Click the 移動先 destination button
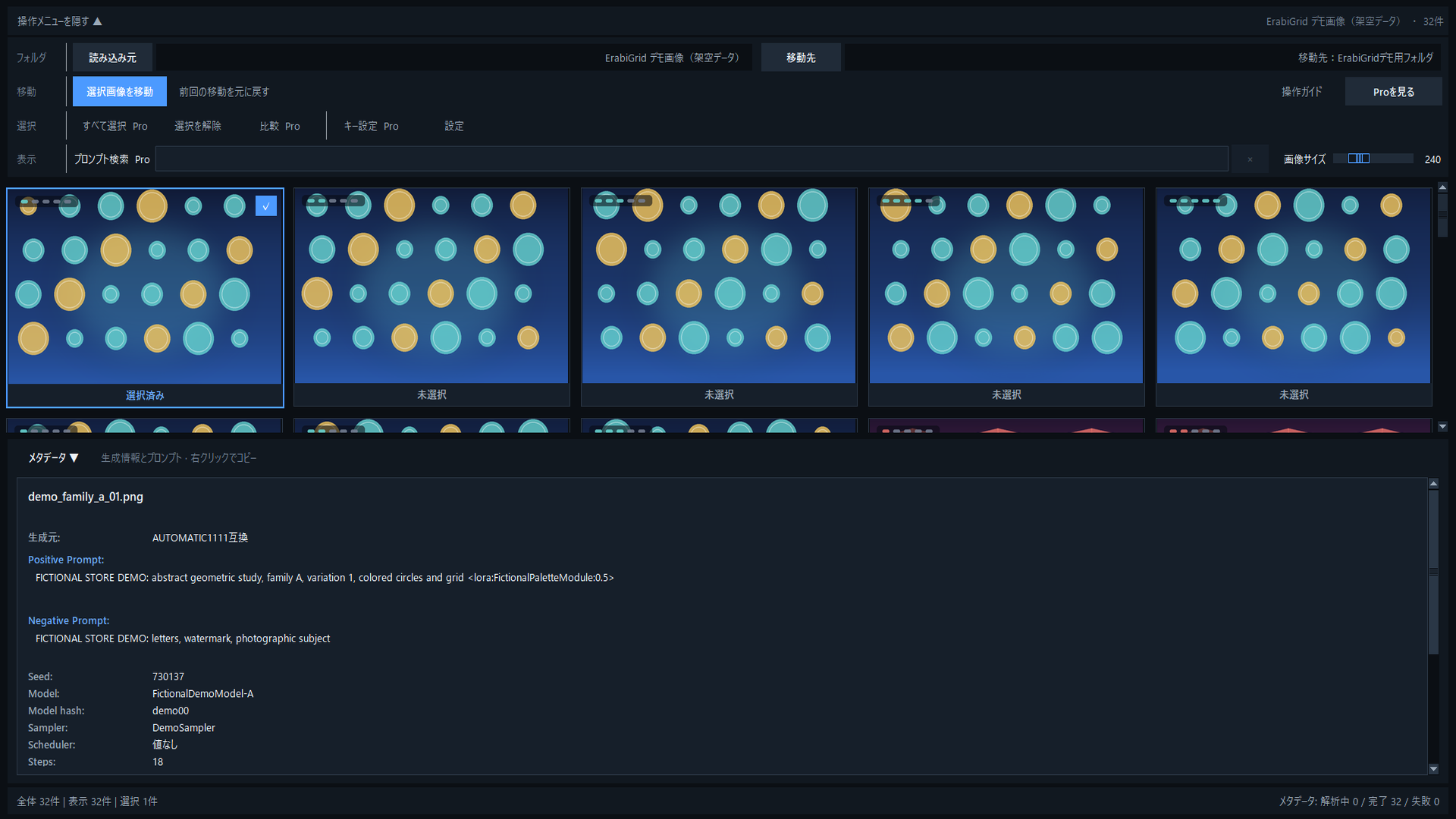The width and height of the screenshot is (1456, 819). click(801, 58)
